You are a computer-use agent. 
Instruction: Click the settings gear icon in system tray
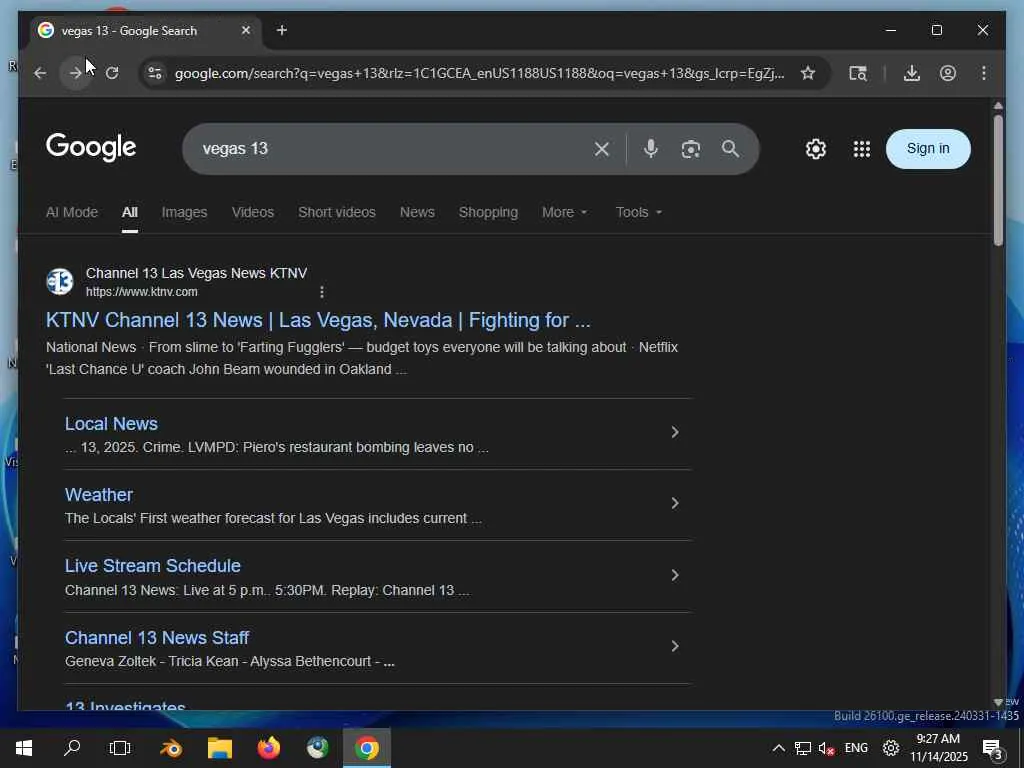tap(891, 748)
